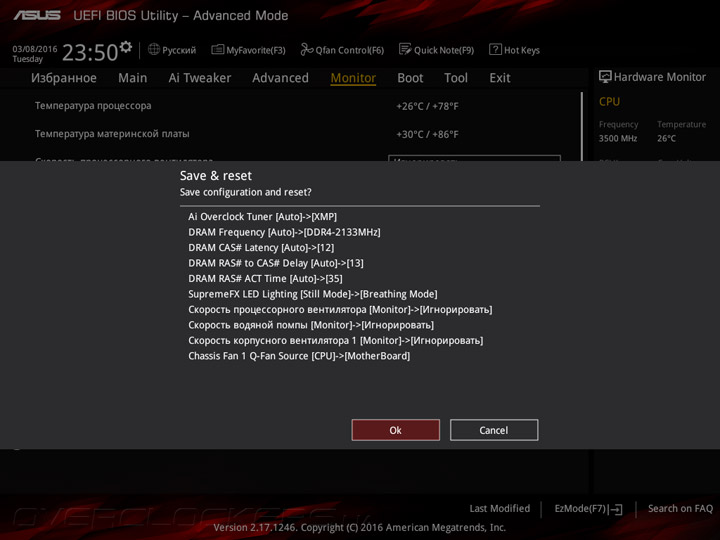Click the Qfan fan icon
720x540 pixels.
(x=306, y=49)
